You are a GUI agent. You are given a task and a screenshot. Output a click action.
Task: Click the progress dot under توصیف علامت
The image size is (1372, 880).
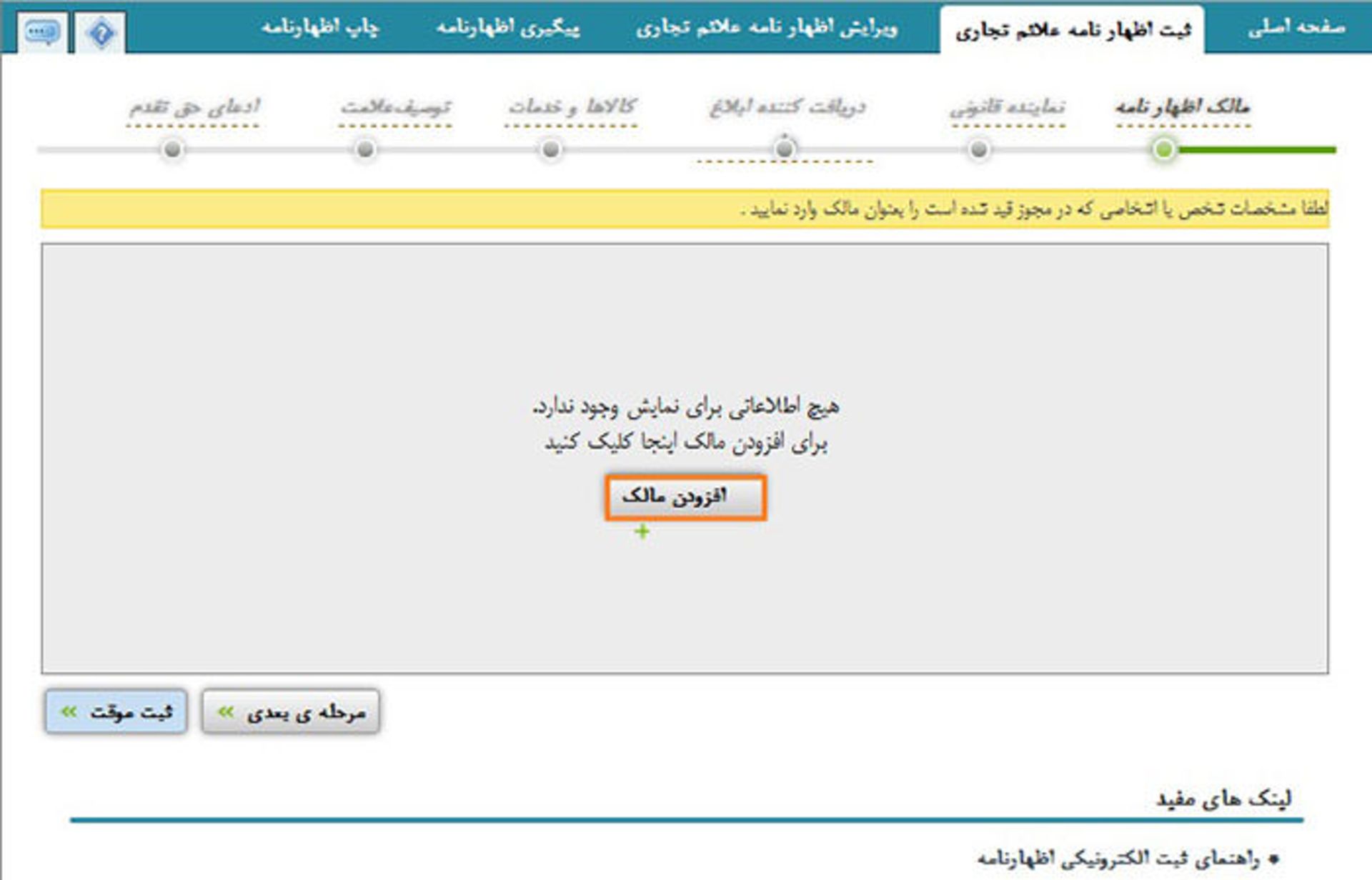(x=365, y=149)
